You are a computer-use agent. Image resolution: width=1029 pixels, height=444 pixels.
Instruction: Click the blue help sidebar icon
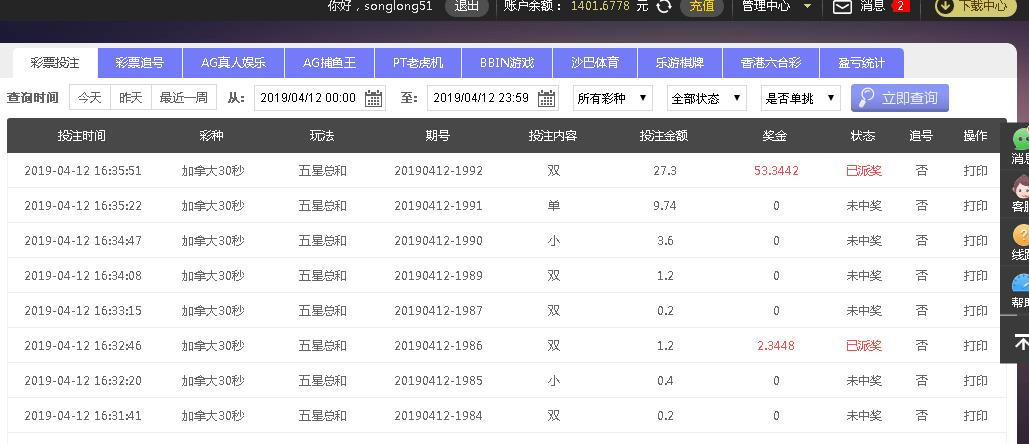coord(1021,283)
